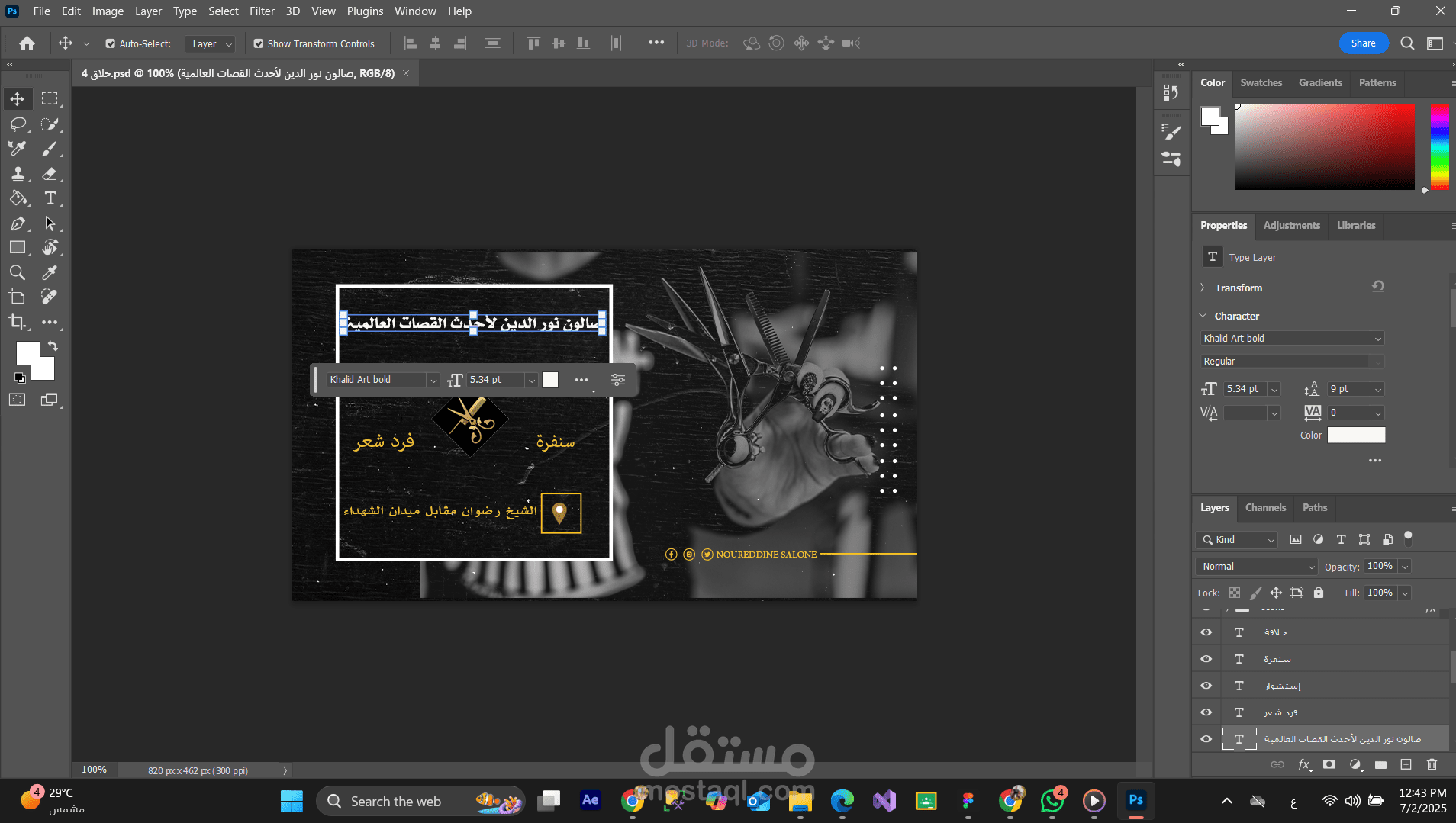Toggle lock all for layer
This screenshot has width=1456, height=823.
click(1318, 593)
